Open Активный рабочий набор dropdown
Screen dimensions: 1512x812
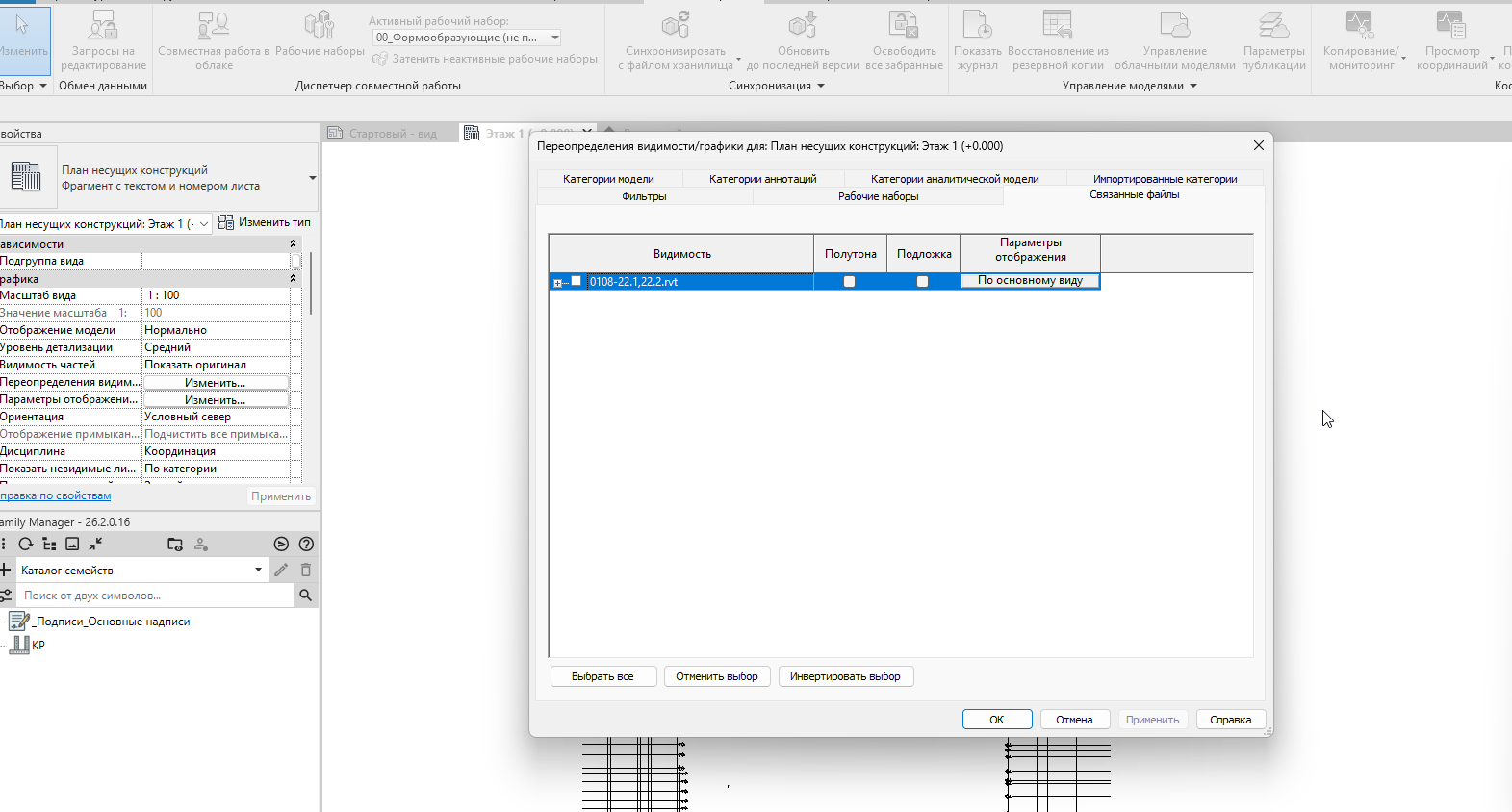tap(467, 38)
